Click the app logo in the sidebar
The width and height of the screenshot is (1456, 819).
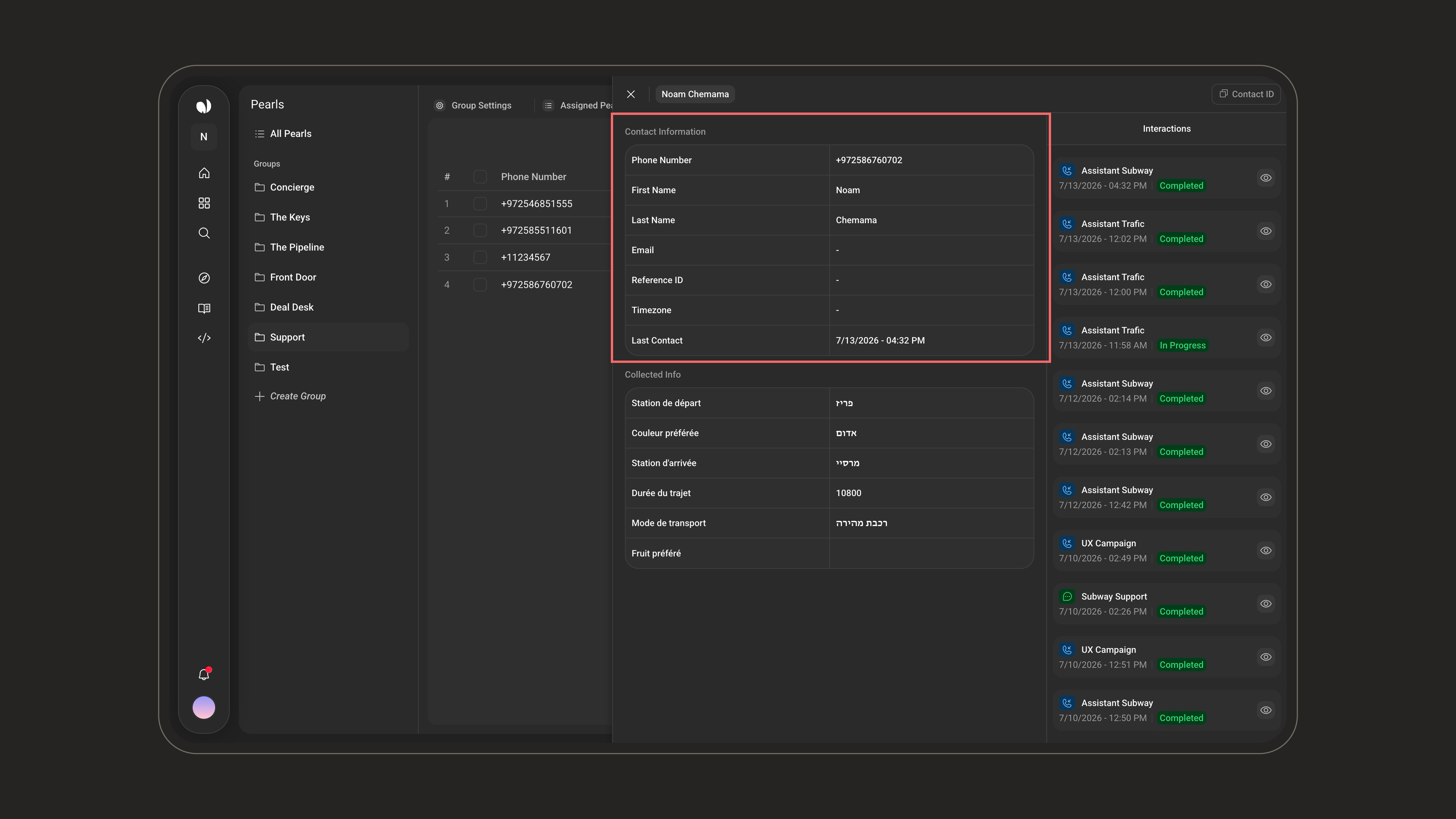(x=204, y=106)
